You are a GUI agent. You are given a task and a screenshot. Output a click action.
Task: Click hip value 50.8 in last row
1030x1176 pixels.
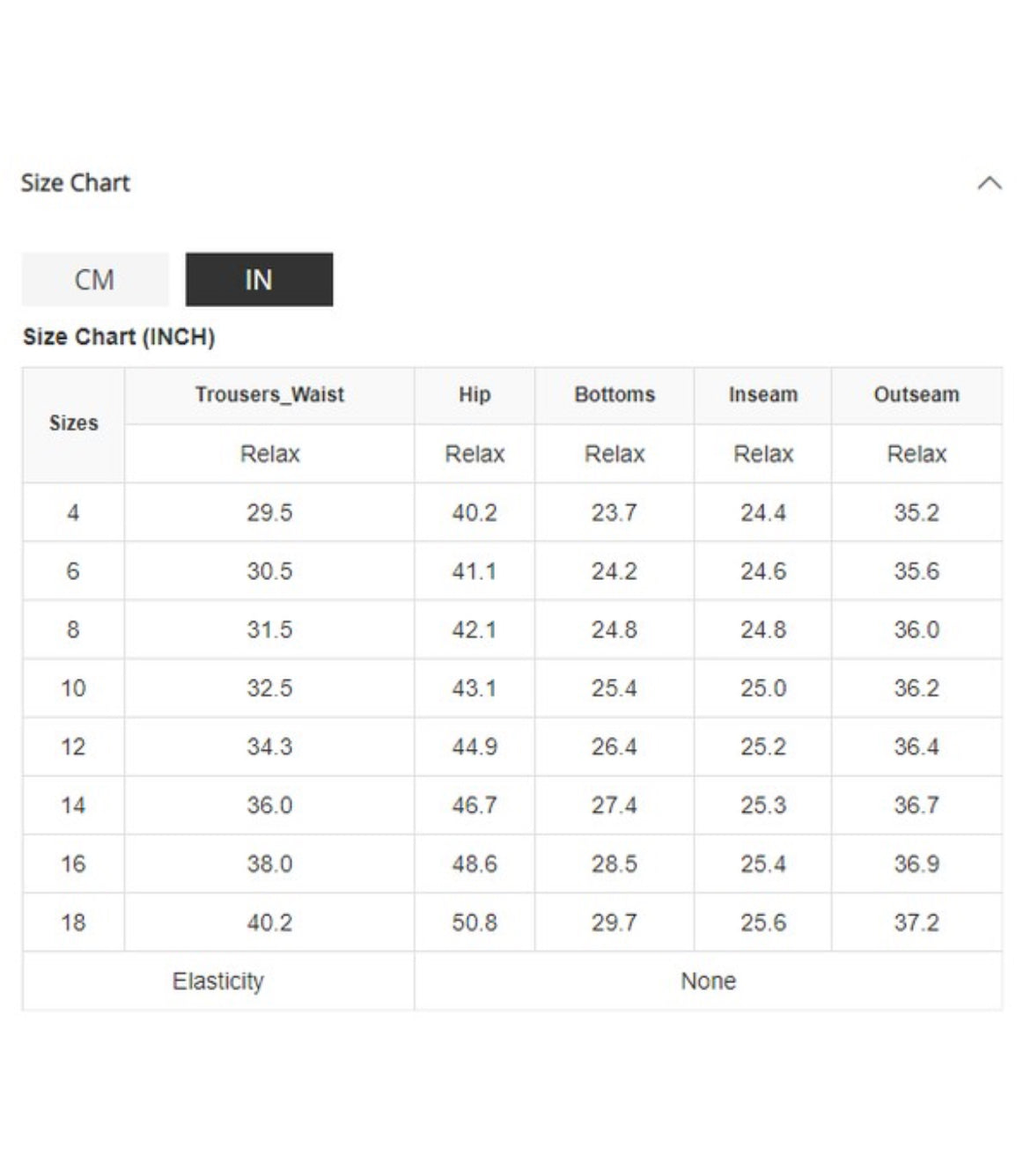[475, 922]
